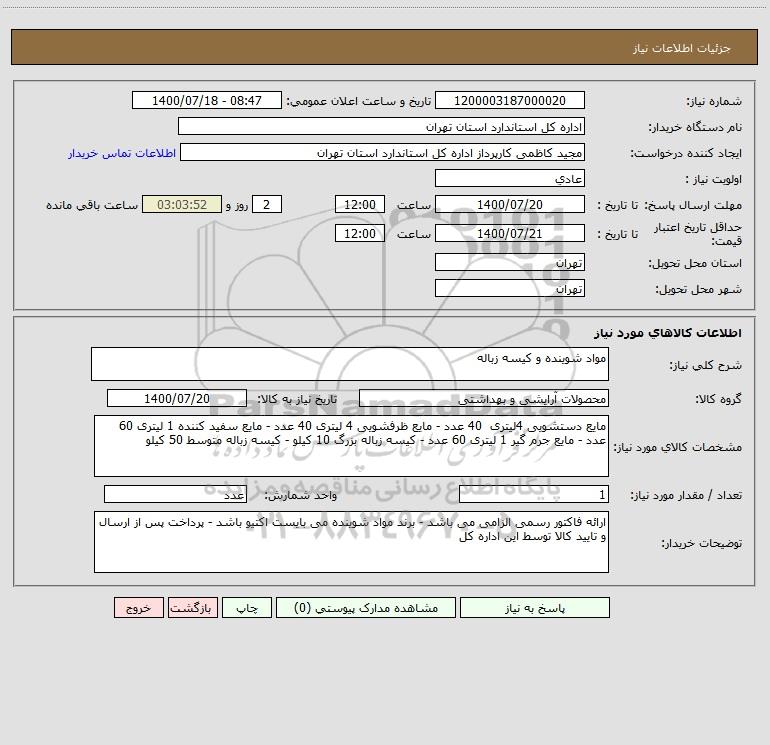Open 'مشاهده مدارک پیوستی (0)' attachments button
This screenshot has width=770, height=745.
366,607
